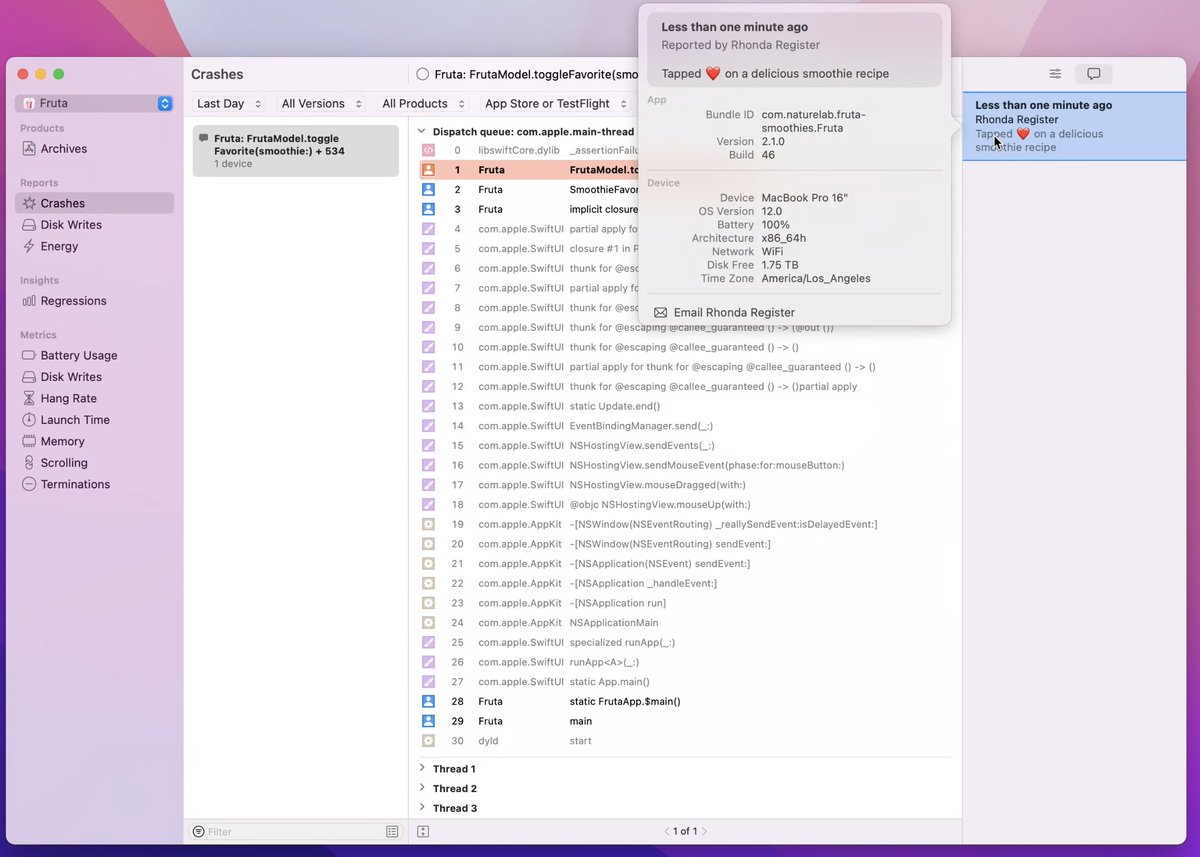The width and height of the screenshot is (1200, 857).
Task: Select frame 27 static App.main()
Action: click(685, 682)
